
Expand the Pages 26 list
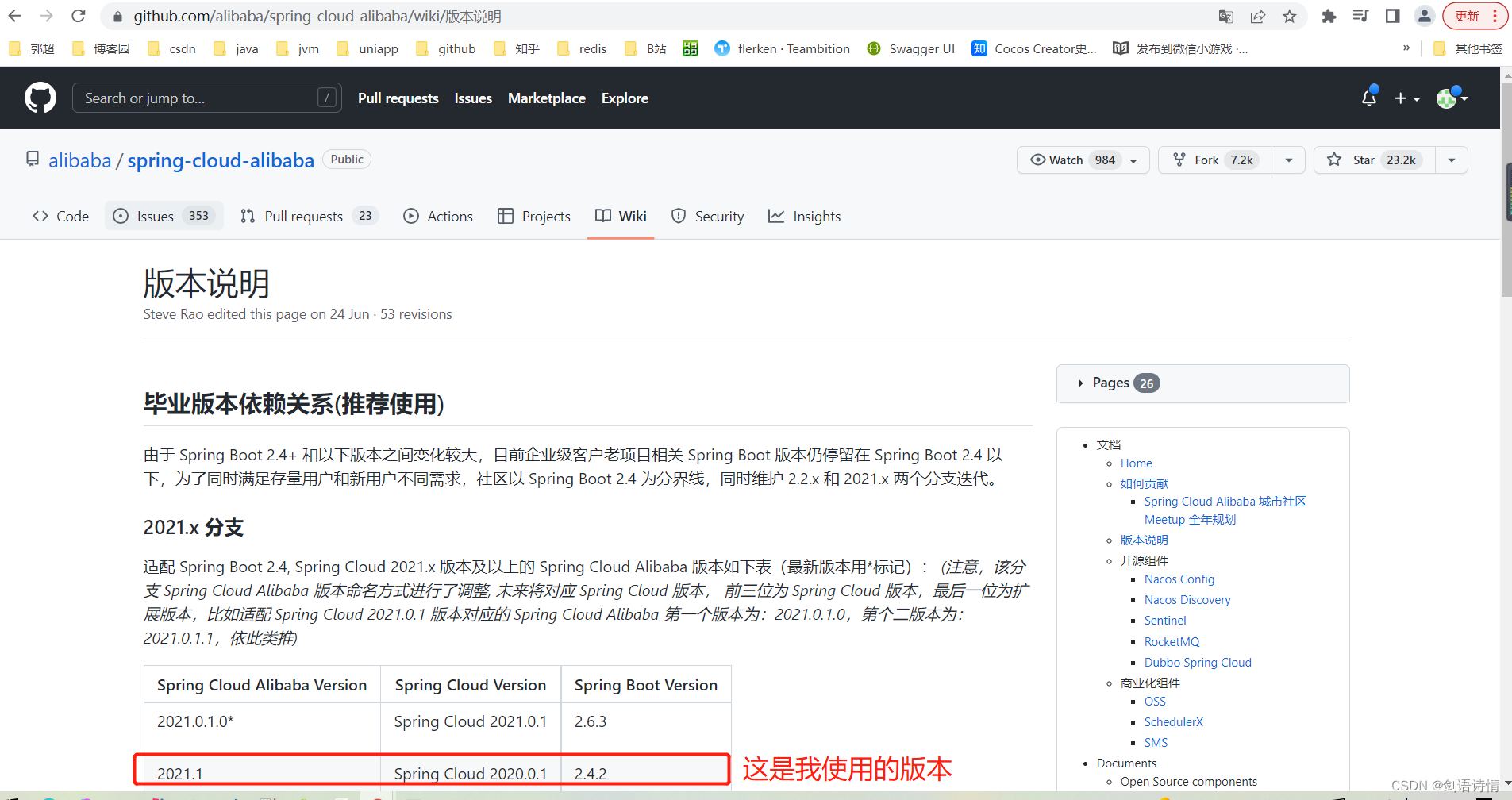(x=1202, y=383)
